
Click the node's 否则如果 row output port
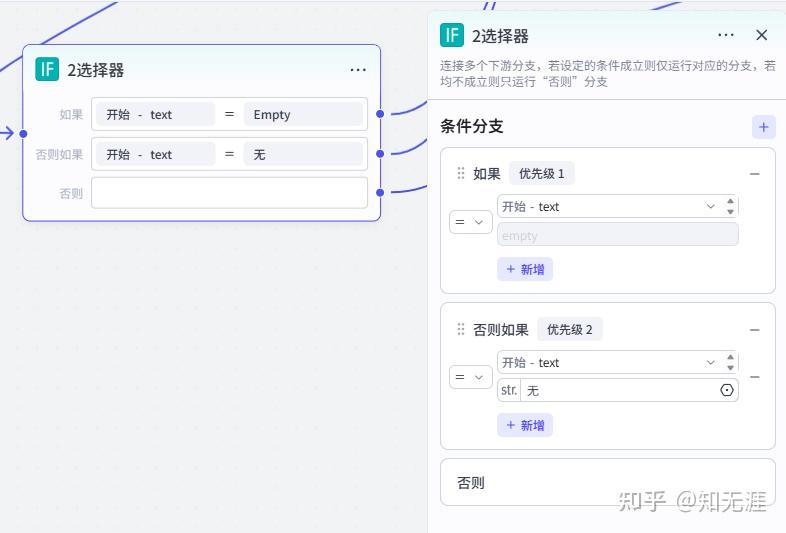(380, 153)
